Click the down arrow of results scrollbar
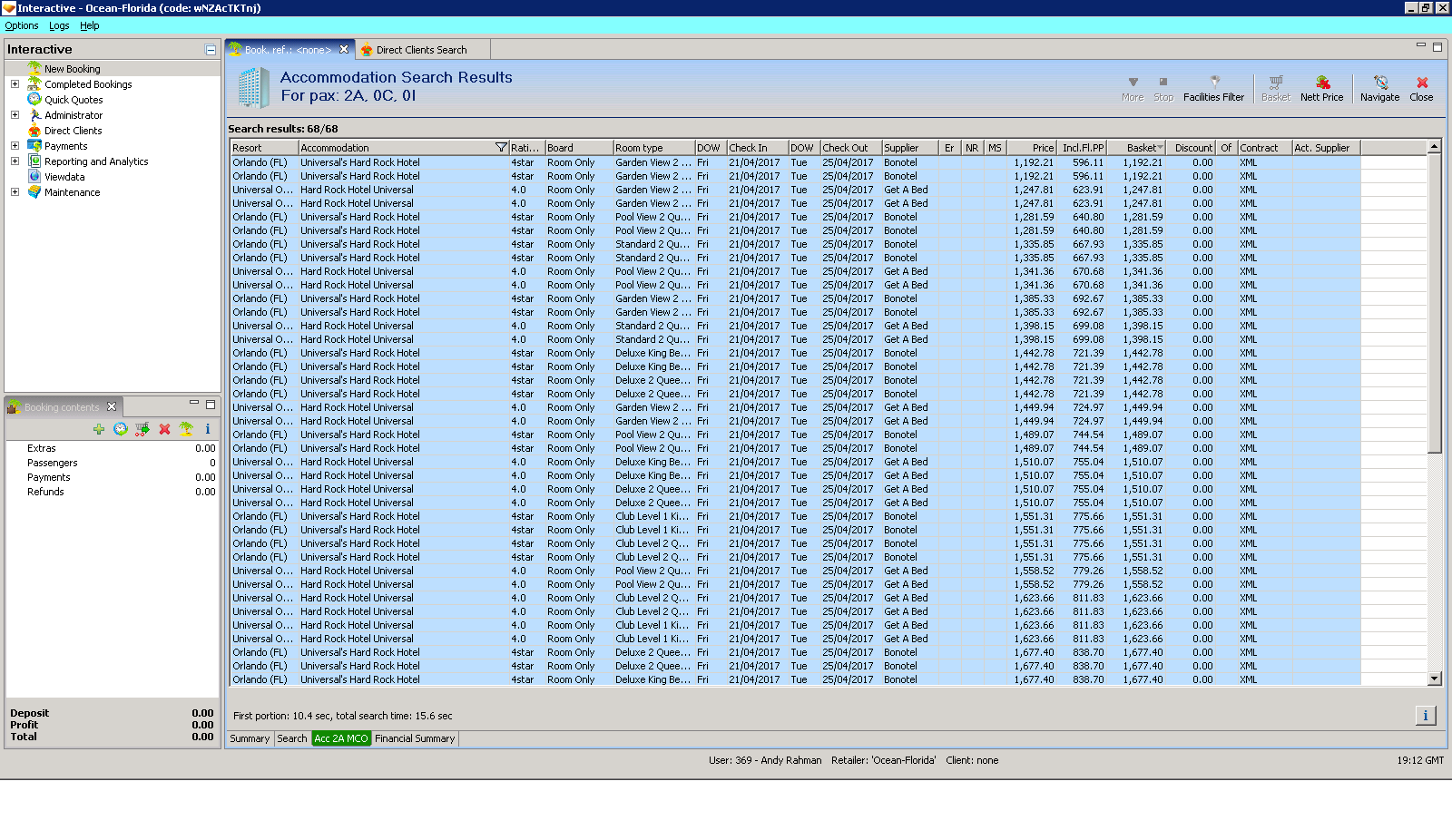 coord(1435,679)
